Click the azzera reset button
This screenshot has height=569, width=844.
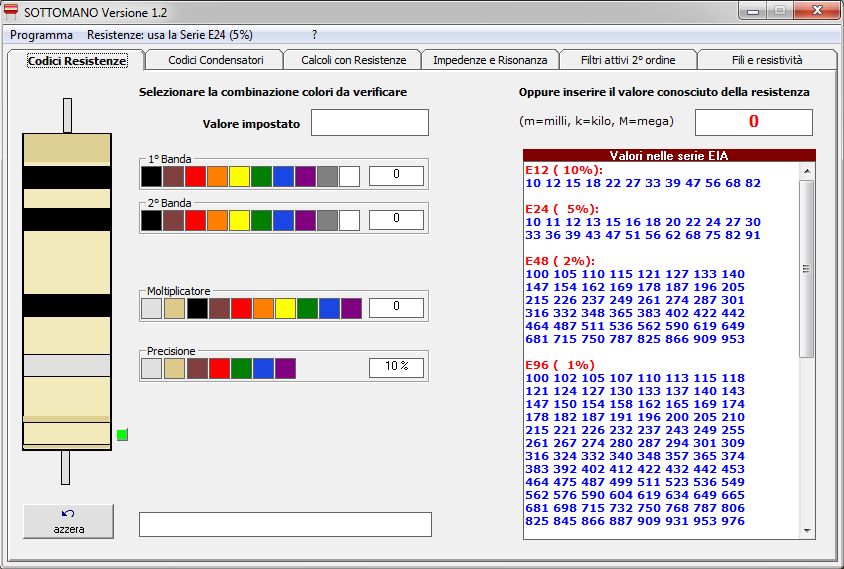68,521
